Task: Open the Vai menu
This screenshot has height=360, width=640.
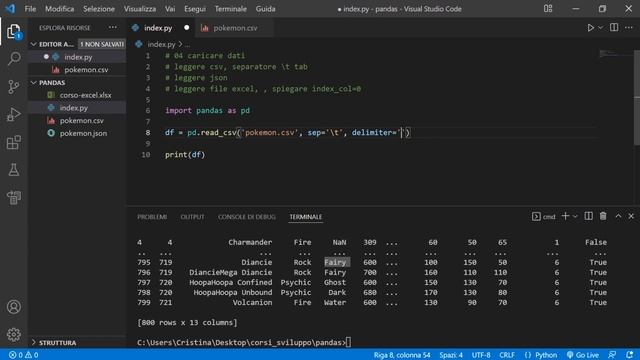Action: (x=170, y=9)
